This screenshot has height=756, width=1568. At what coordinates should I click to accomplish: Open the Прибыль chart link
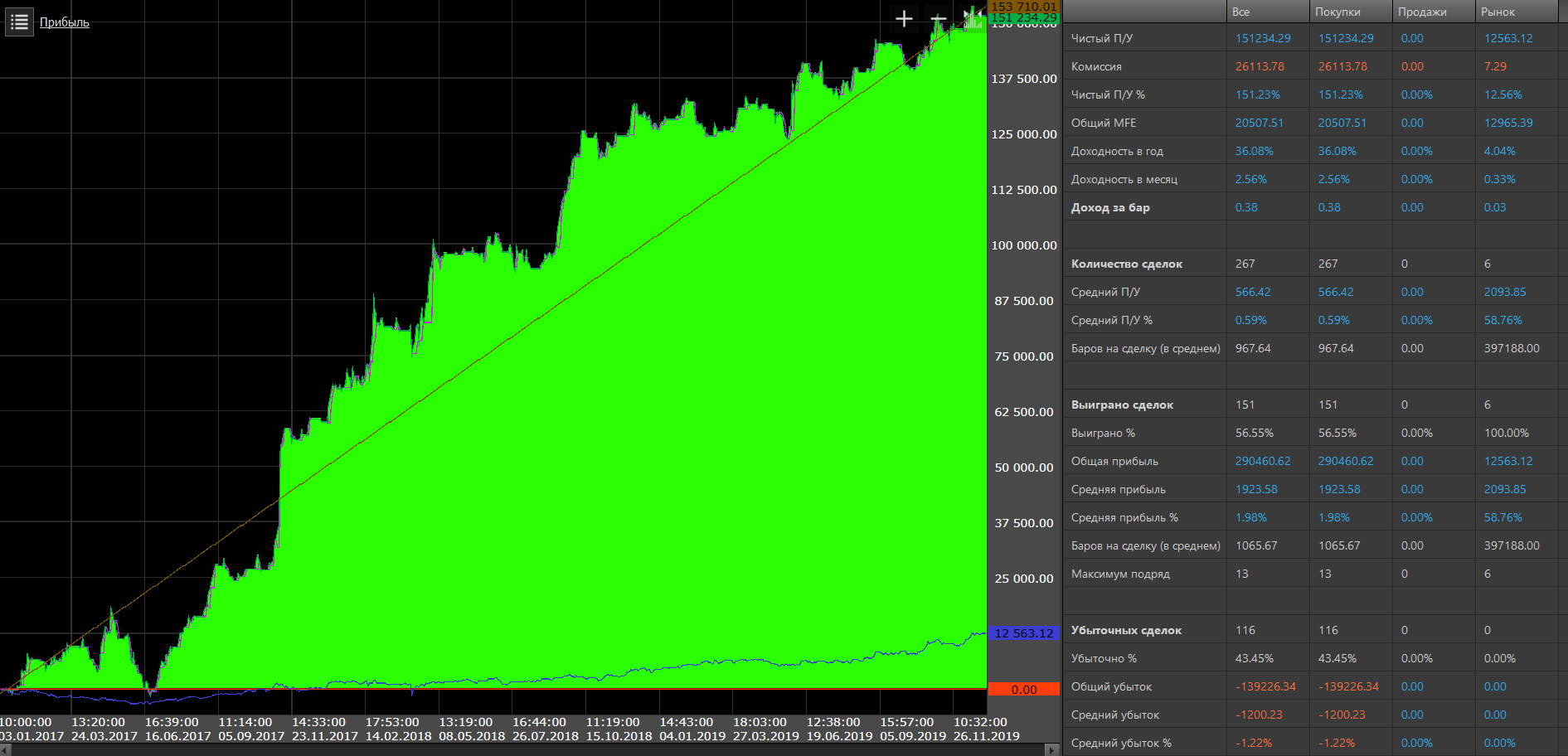(64, 22)
